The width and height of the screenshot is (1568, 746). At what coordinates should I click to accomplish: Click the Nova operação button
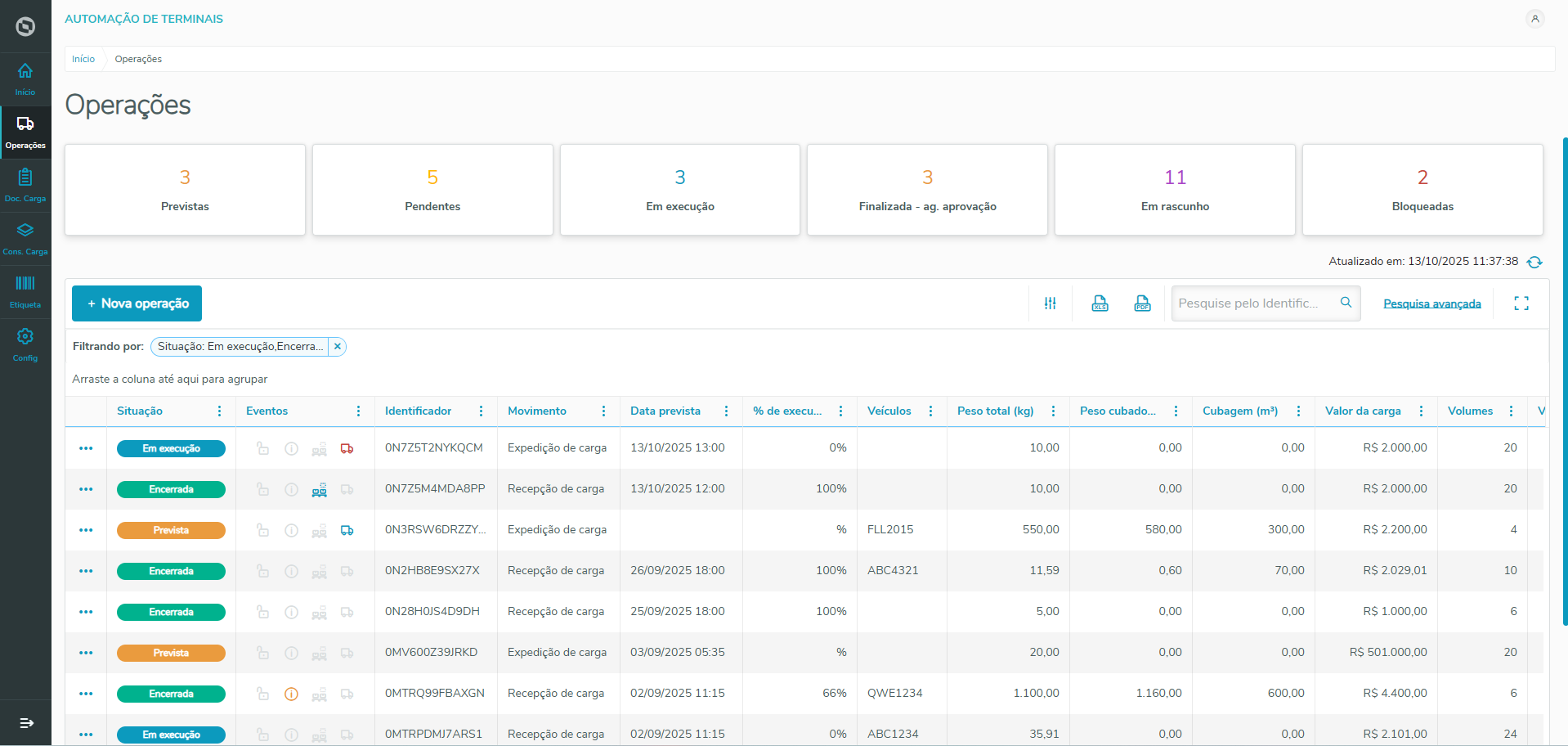[x=137, y=303]
